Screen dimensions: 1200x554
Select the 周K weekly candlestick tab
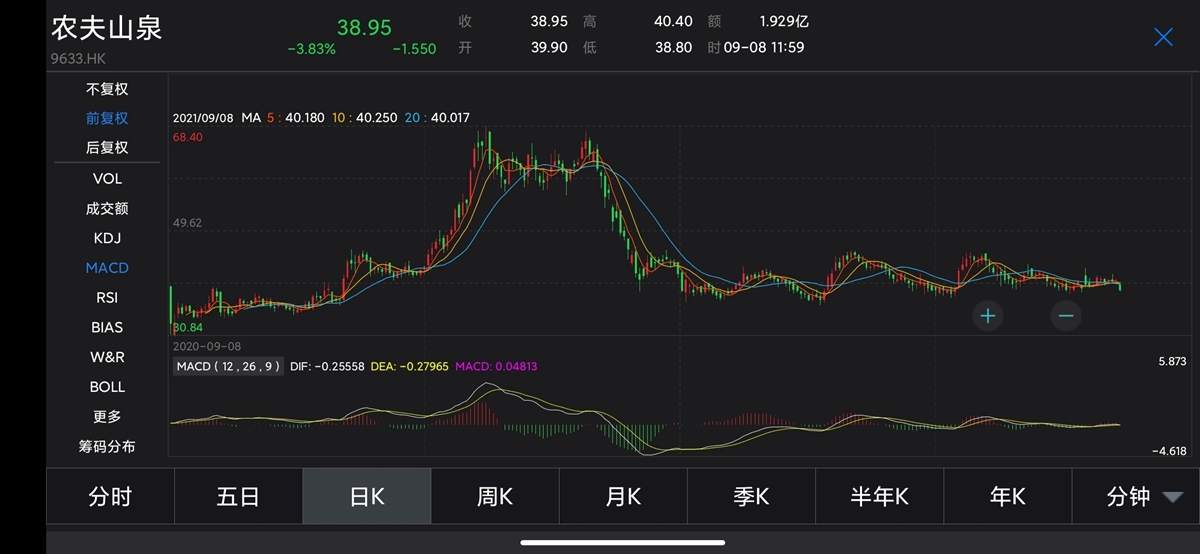(495, 496)
